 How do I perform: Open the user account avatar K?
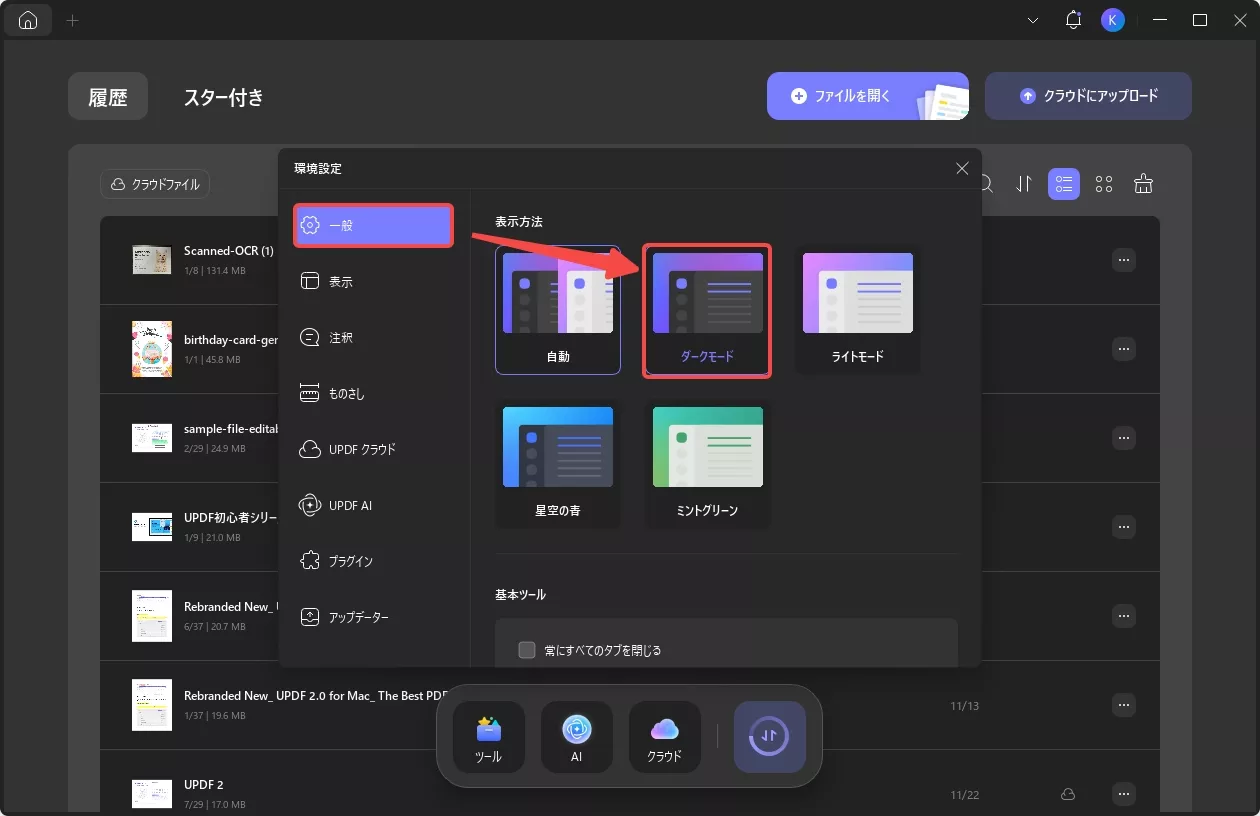point(1112,20)
